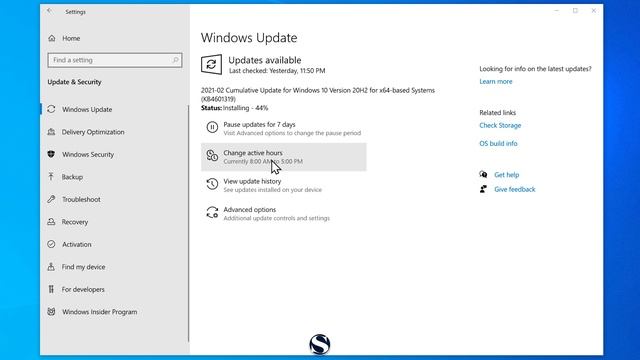Click the Delivery Optimization icon
This screenshot has height=360, width=640.
pyautogui.click(x=51, y=132)
